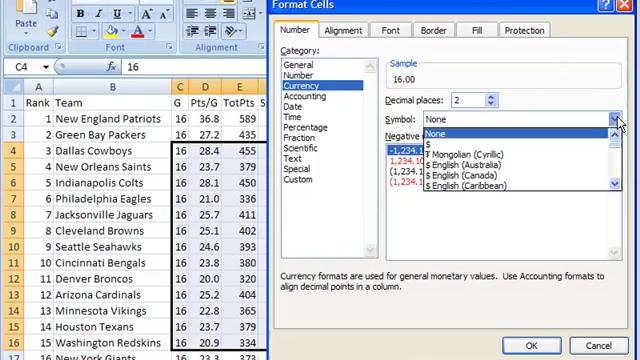640x360 pixels.
Task: Open the Clipboard dialog launcher
Action: pos(58,47)
